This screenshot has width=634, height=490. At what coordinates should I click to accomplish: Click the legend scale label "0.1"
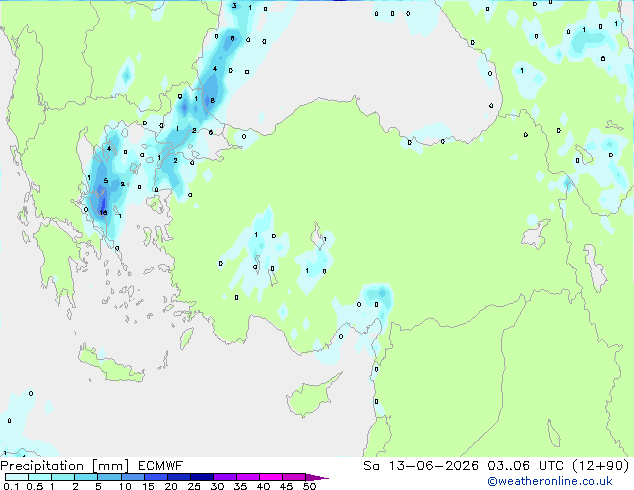tap(11, 486)
